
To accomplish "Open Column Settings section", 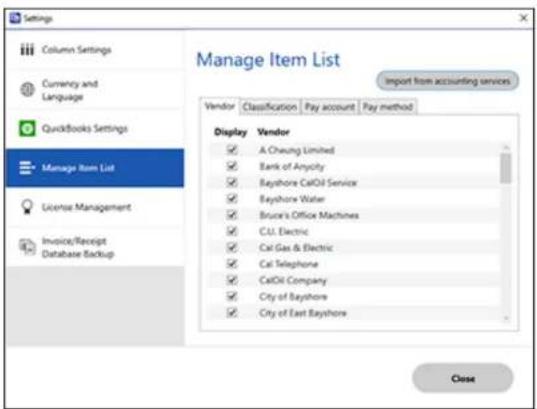I will pyautogui.click(x=95, y=50).
